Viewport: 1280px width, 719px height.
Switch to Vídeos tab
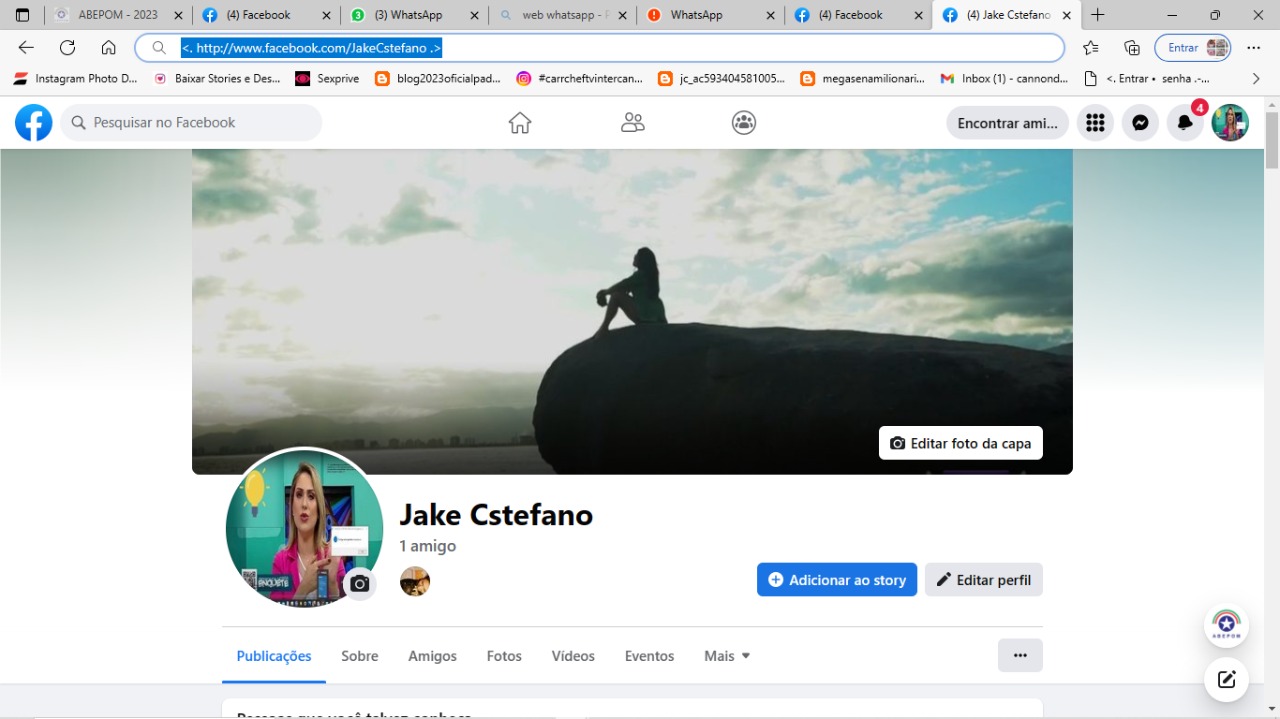[573, 656]
